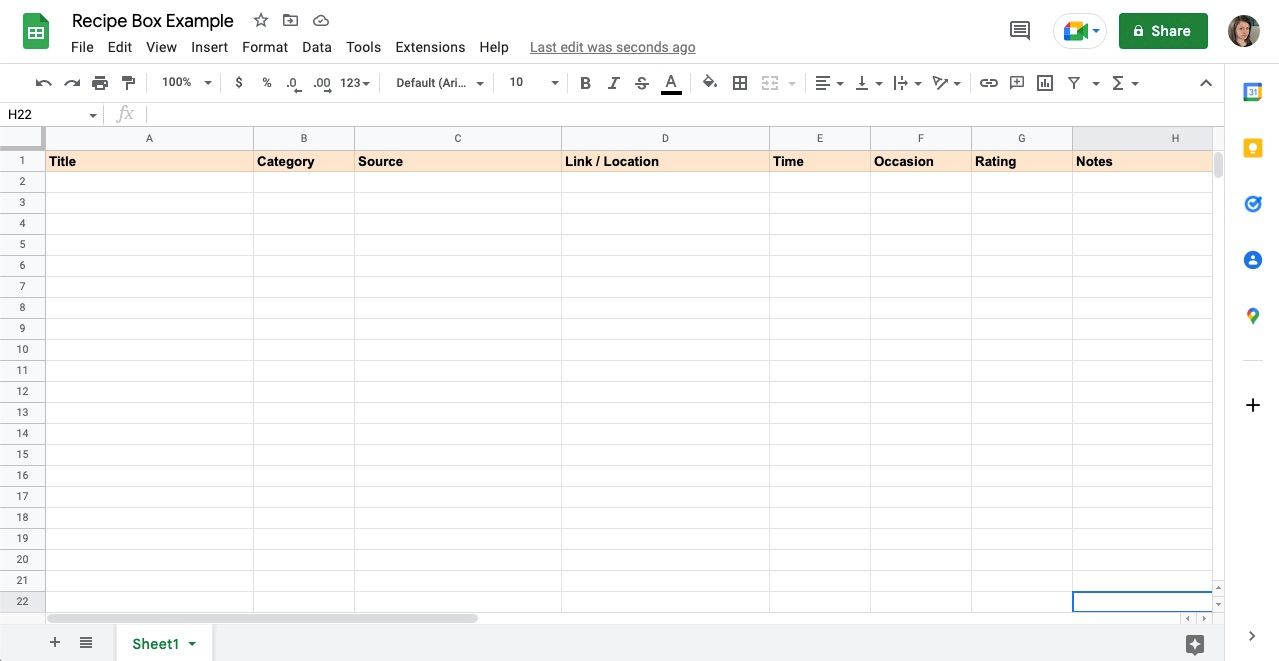Expand the merge cells options arrow

[x=792, y=83]
